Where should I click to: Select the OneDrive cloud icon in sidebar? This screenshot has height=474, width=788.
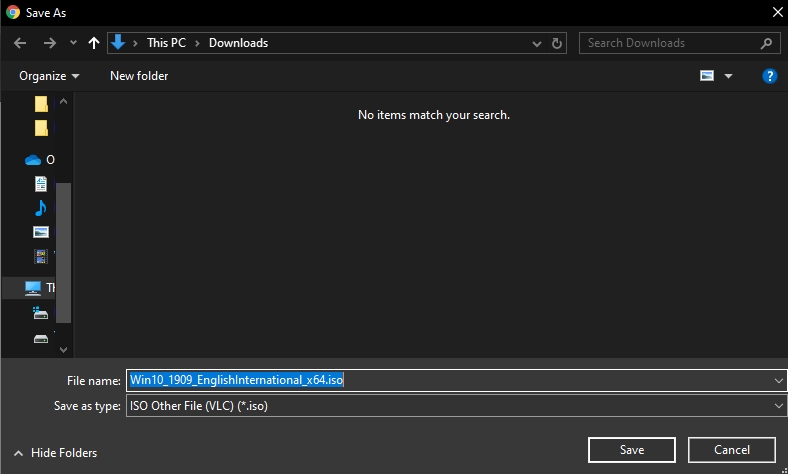click(33, 160)
